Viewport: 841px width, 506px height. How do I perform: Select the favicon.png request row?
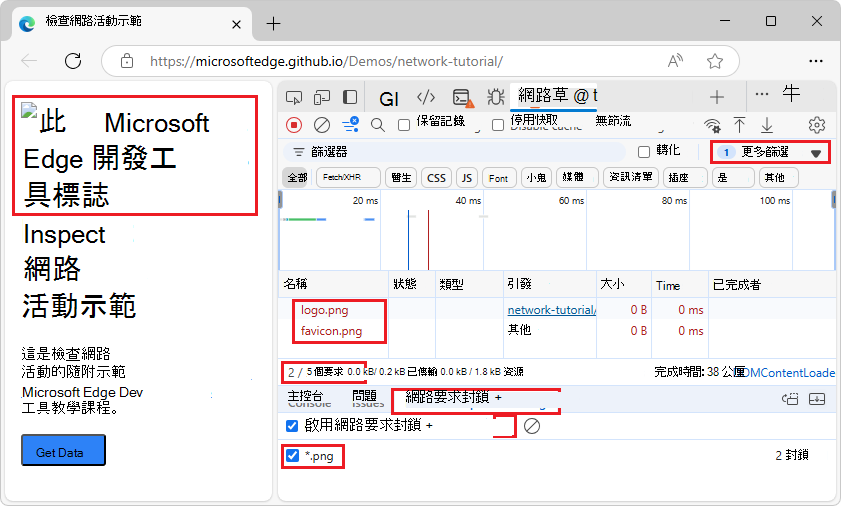pos(557,331)
